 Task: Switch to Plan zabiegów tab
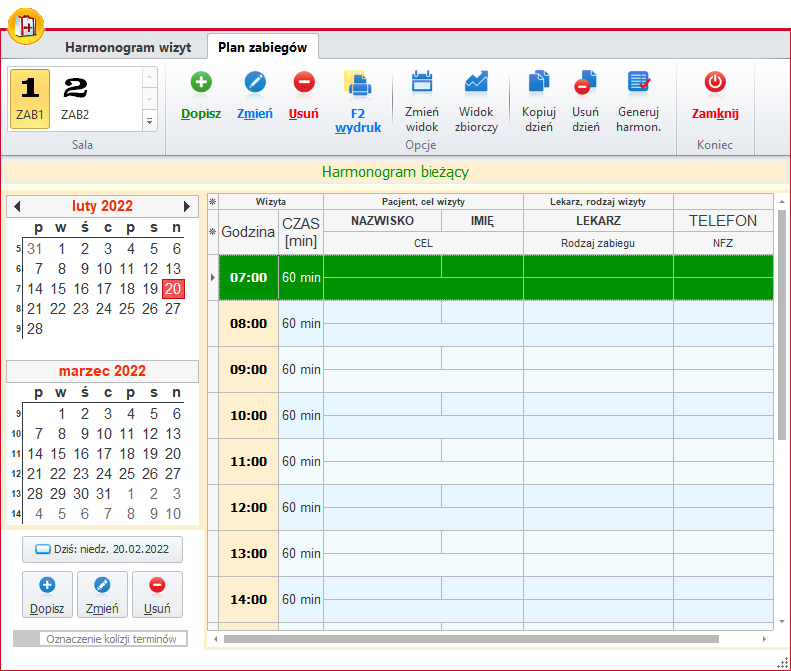click(x=263, y=47)
